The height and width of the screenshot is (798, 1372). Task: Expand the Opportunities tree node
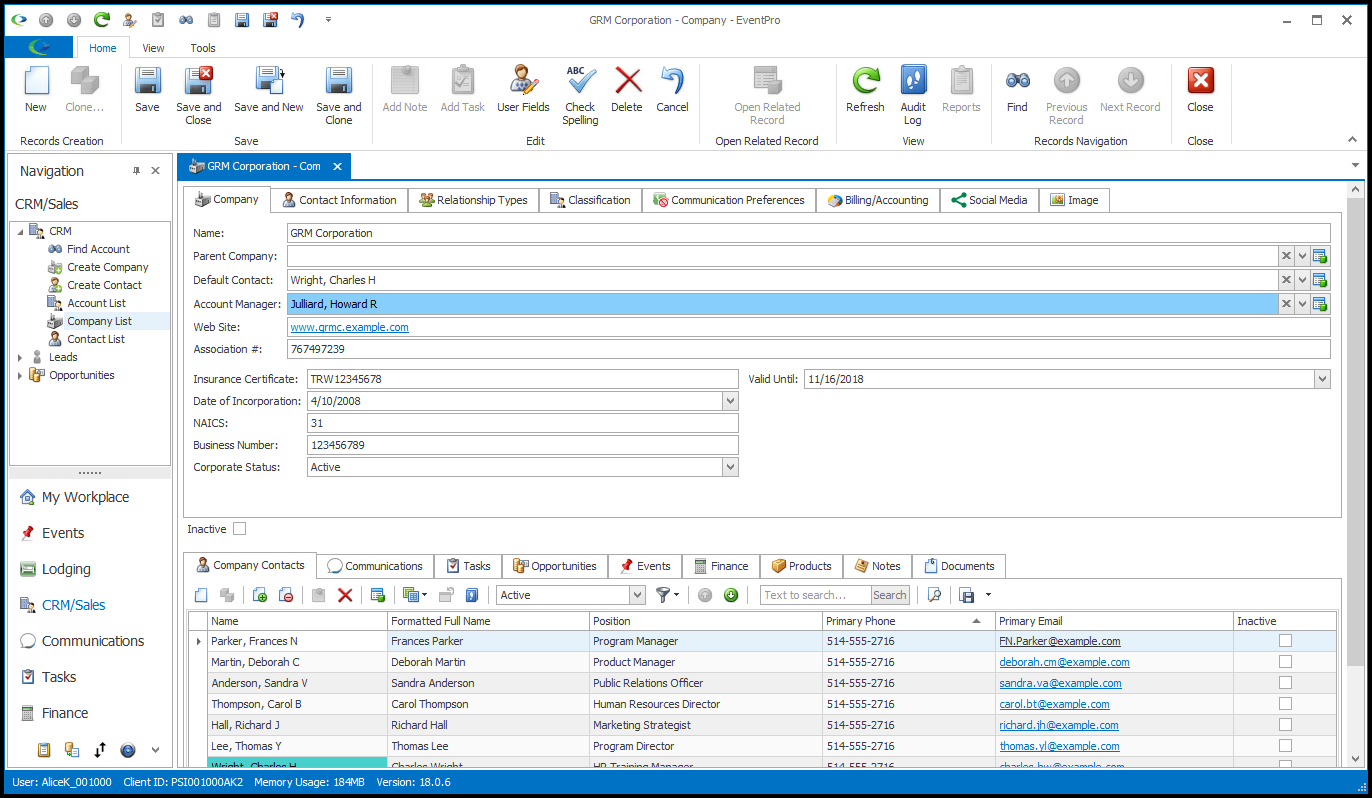(20, 375)
